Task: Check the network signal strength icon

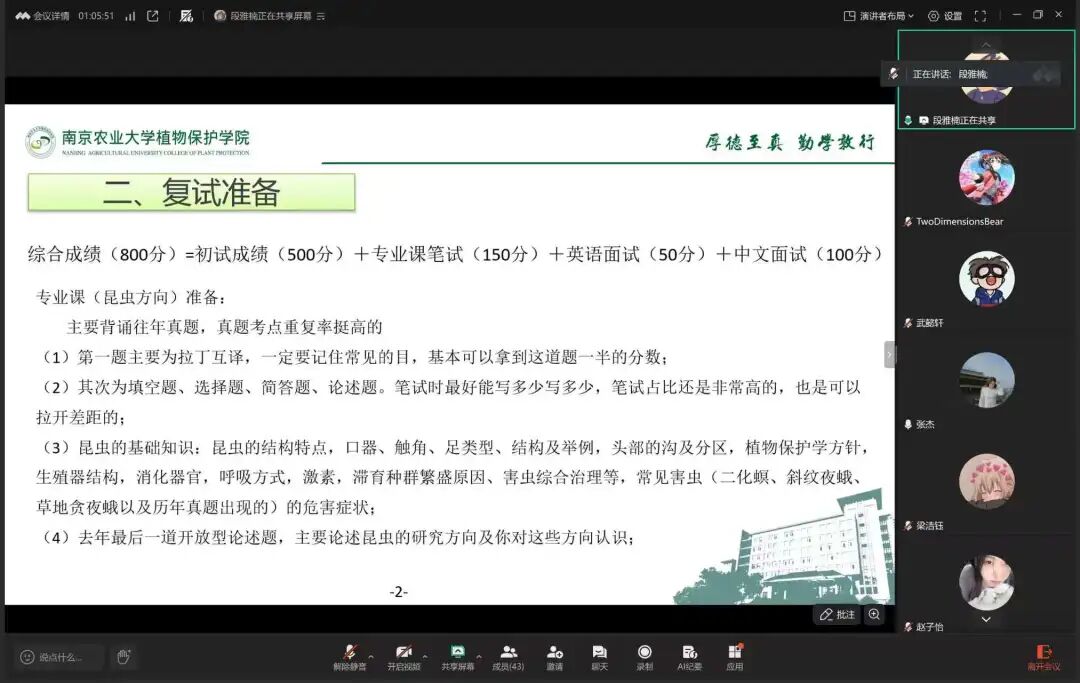Action: pyautogui.click(x=130, y=16)
